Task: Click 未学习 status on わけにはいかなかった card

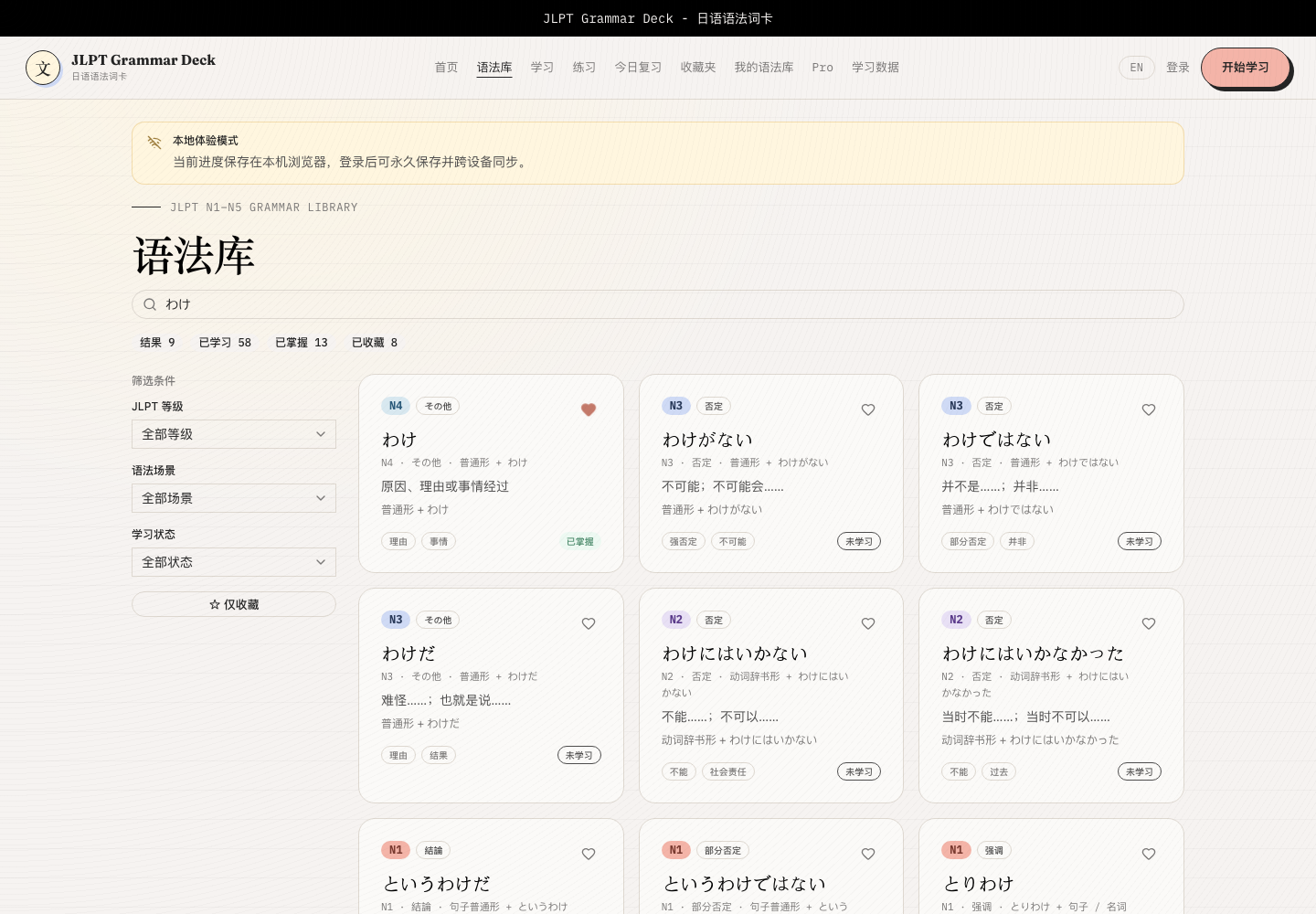Action: [1140, 771]
